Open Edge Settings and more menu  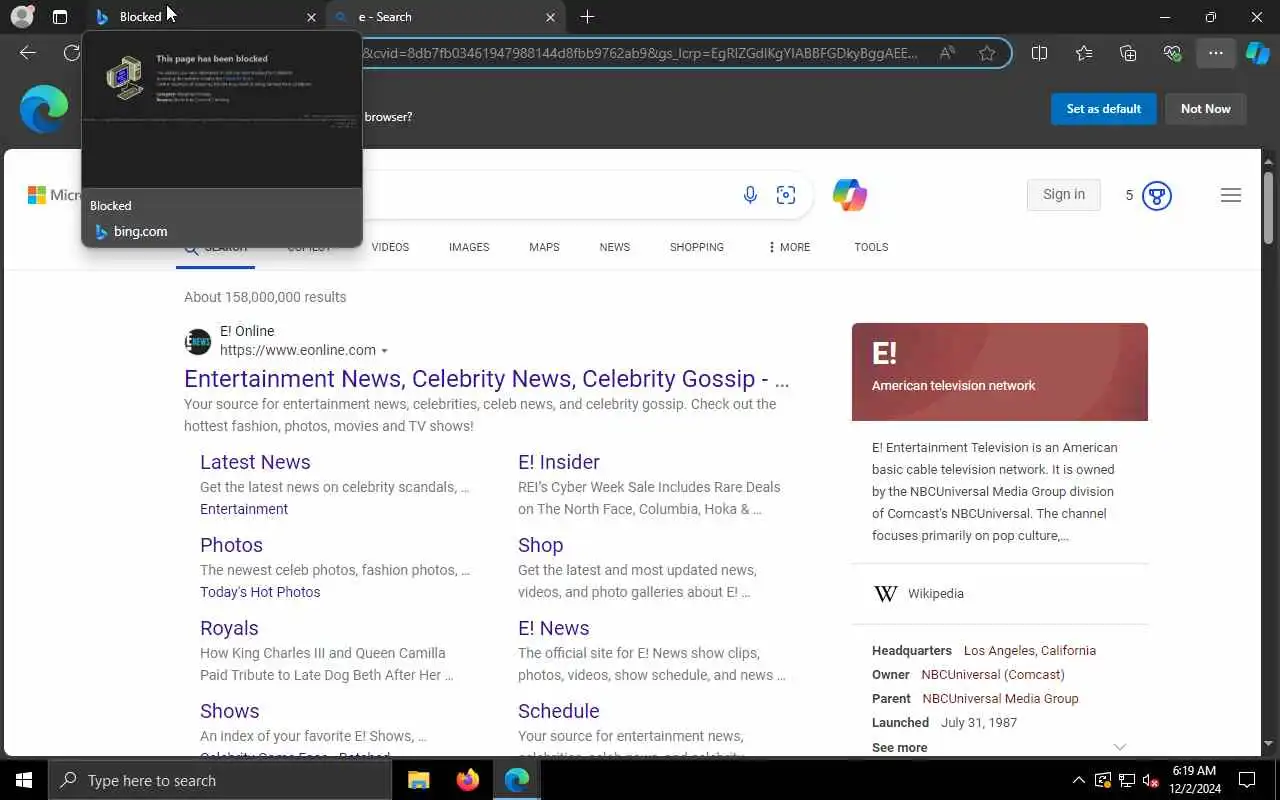pyautogui.click(x=1216, y=53)
